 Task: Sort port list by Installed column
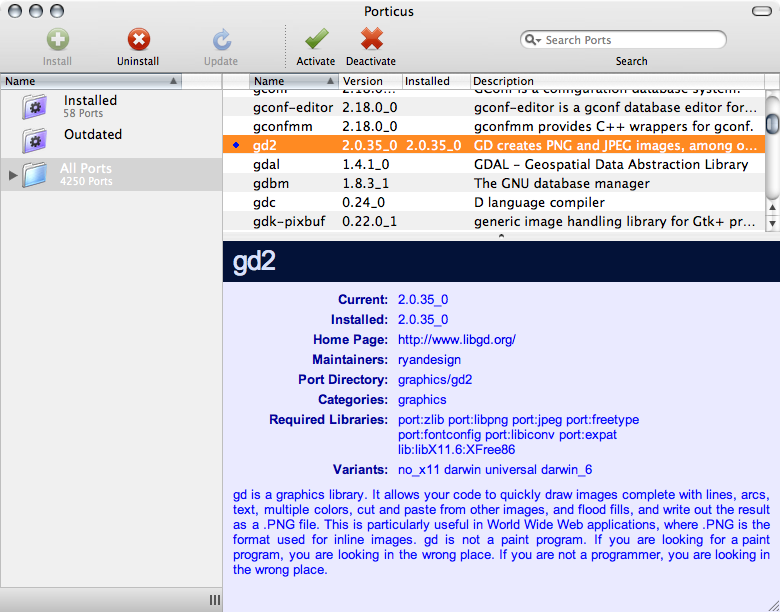[436, 81]
